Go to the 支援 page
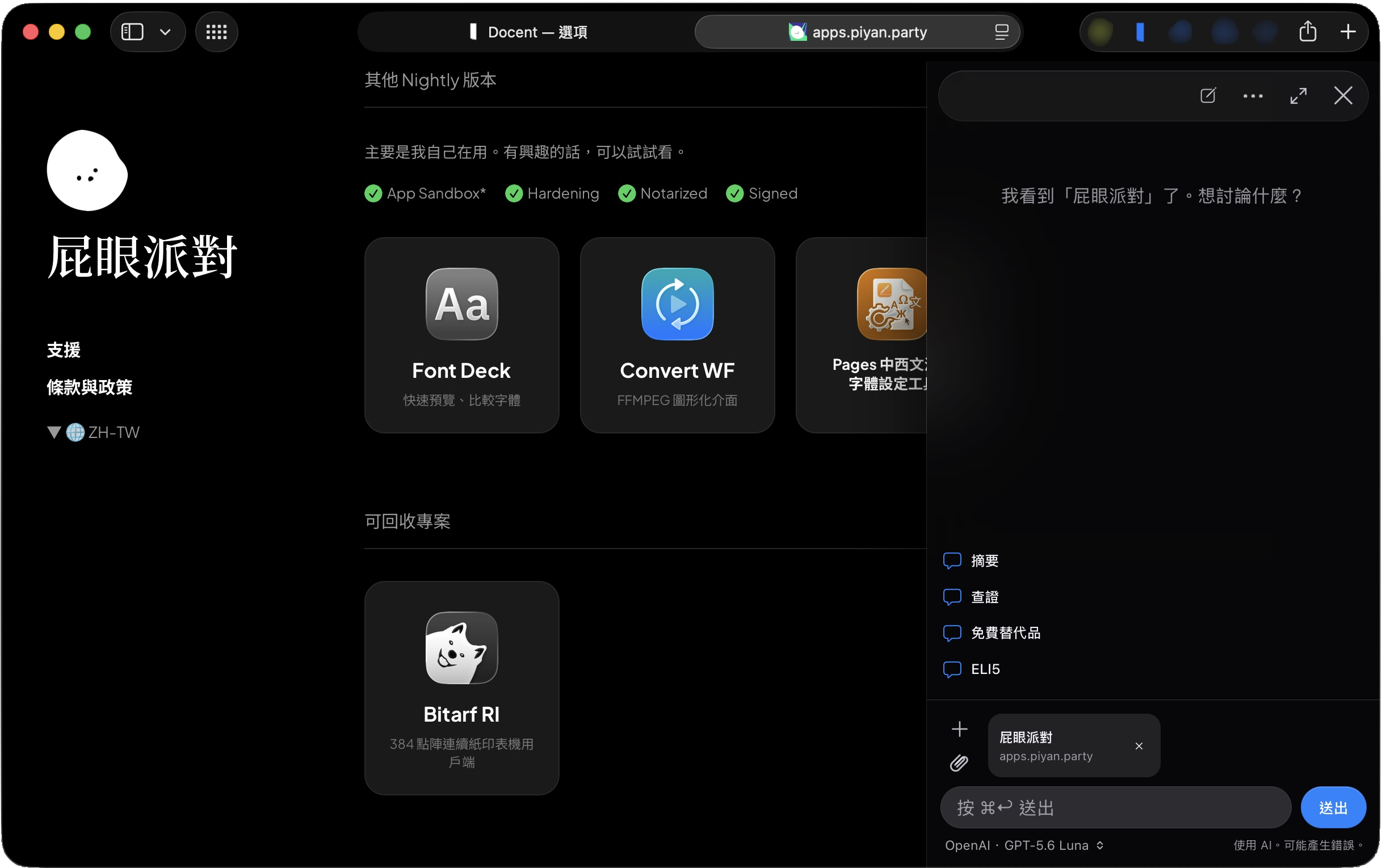 (x=64, y=350)
